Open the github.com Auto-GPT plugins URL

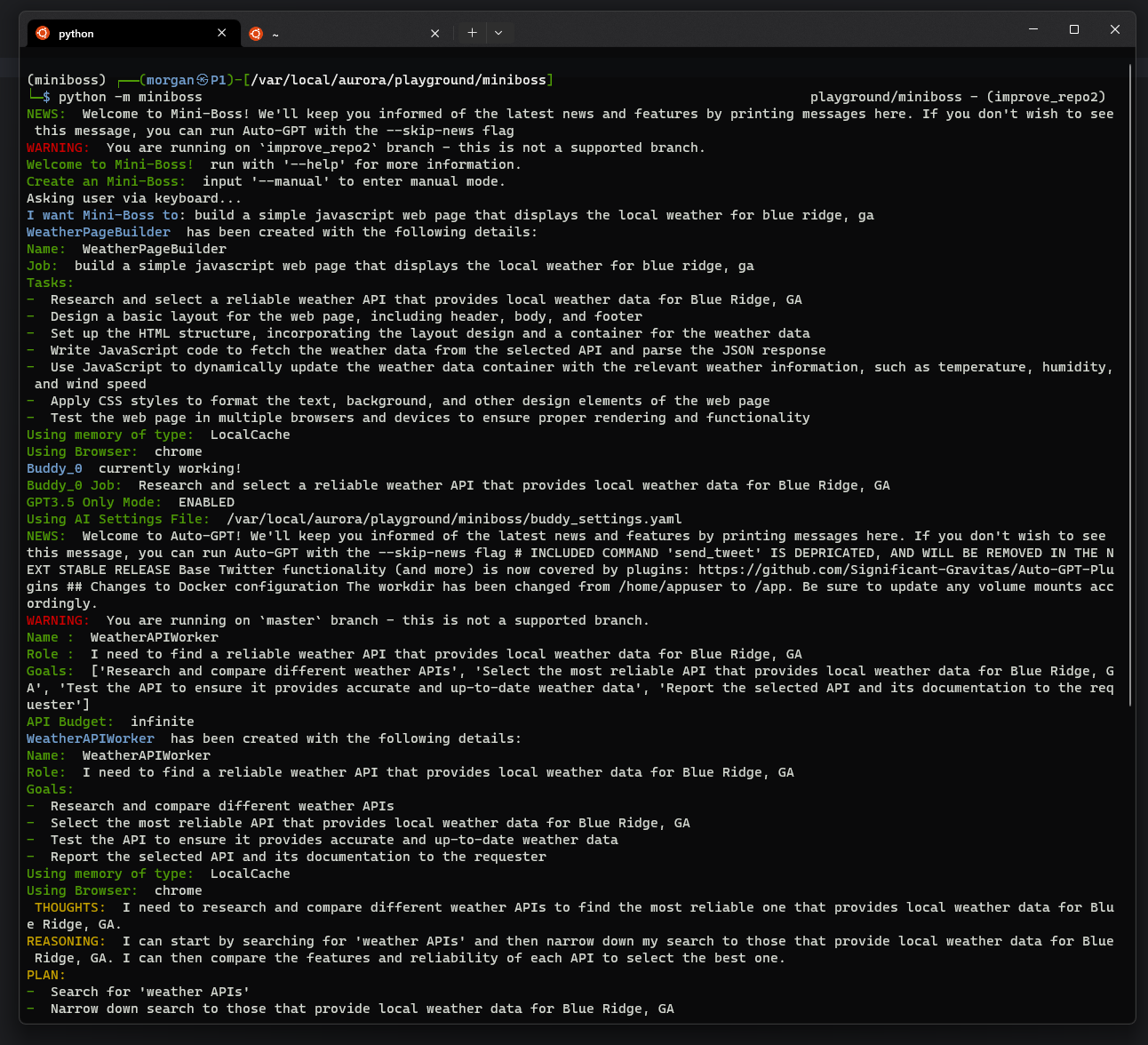(905, 570)
